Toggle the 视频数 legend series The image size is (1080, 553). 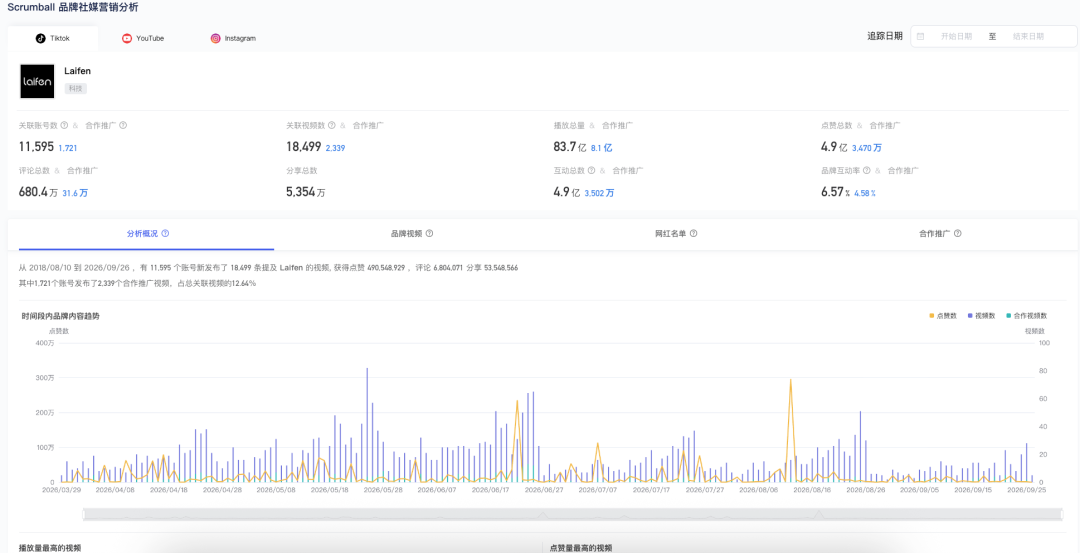[982, 315]
